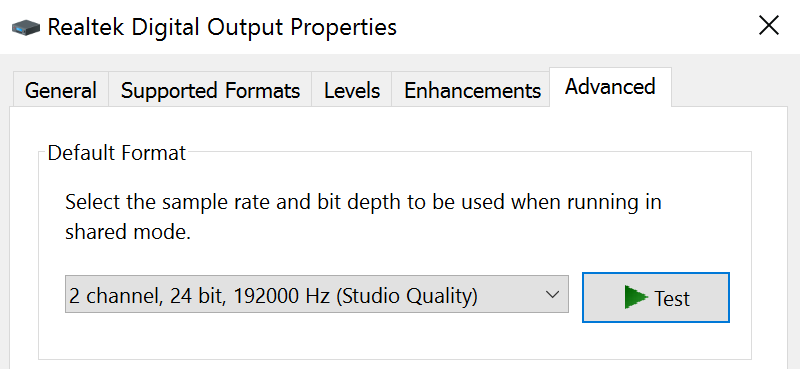
Task: Click the 192000 Hz Studio Quality selection text
Action: pos(273,296)
